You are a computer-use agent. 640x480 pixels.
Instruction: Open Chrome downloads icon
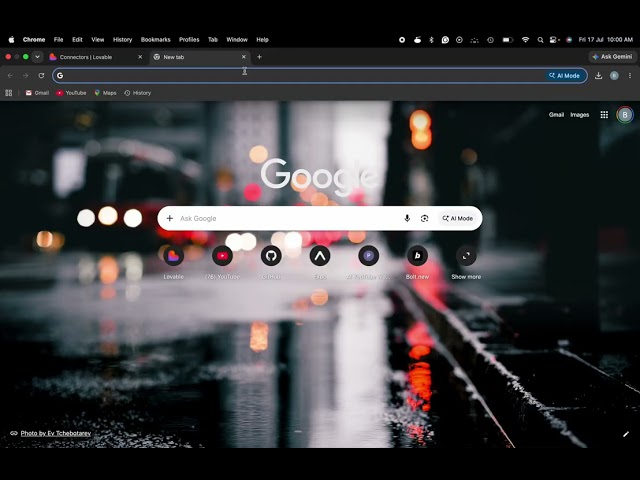(x=598, y=76)
